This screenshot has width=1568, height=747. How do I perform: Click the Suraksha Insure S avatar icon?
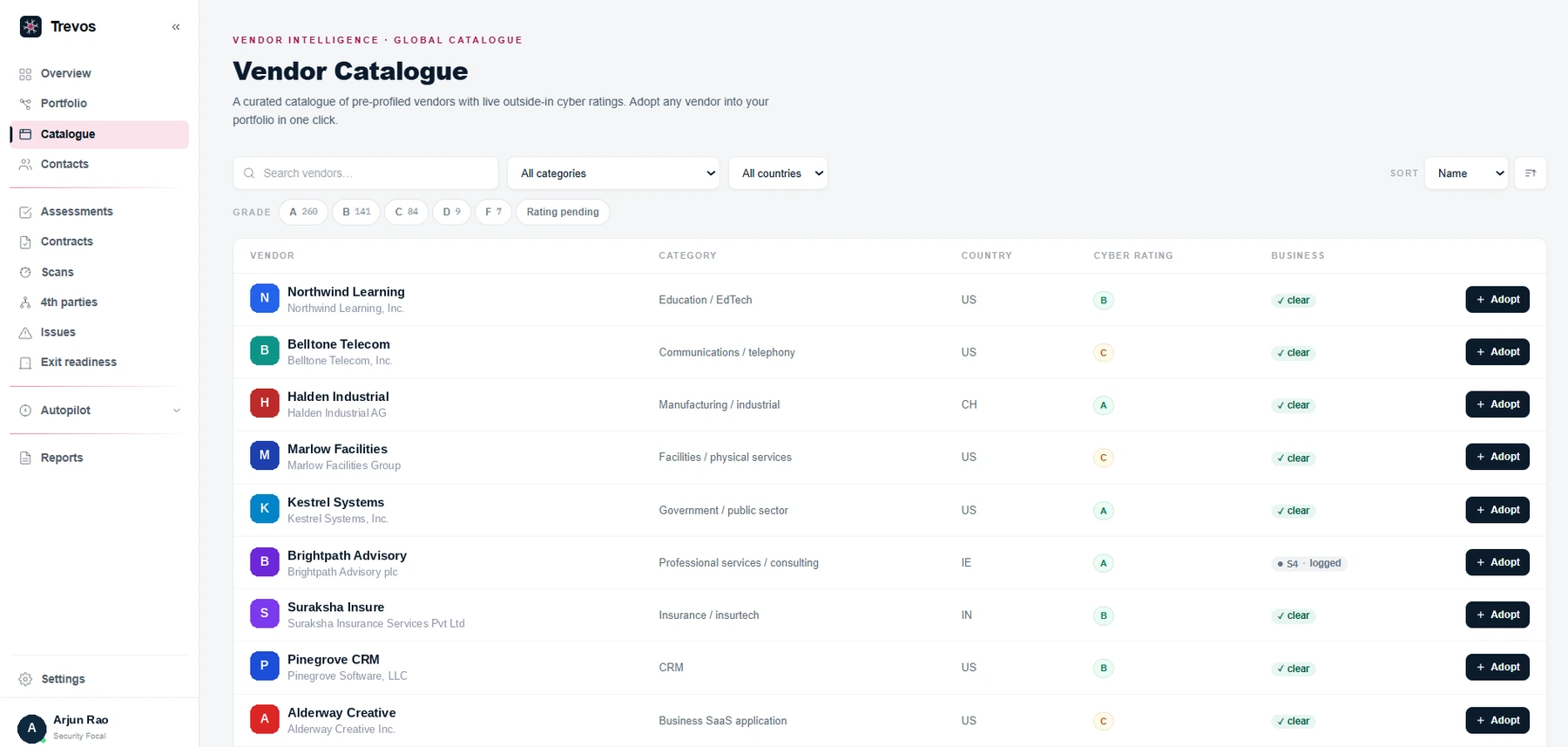click(265, 614)
